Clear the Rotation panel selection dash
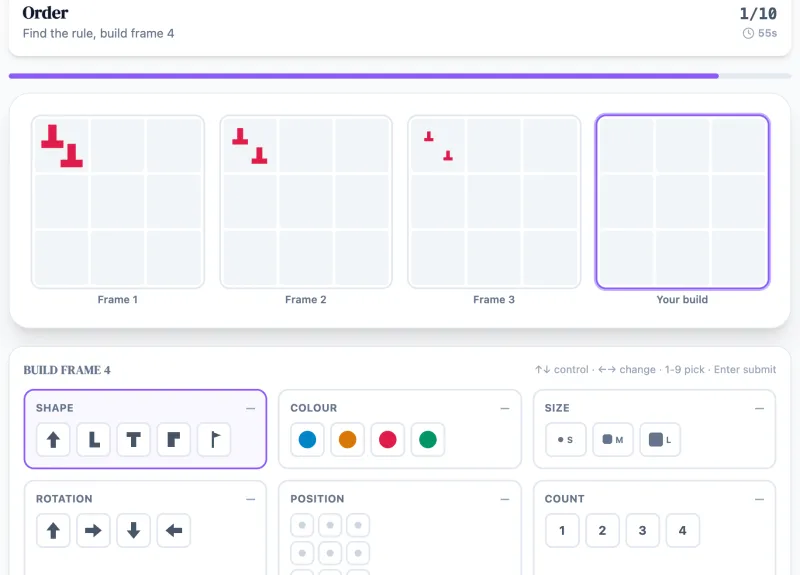 point(251,499)
